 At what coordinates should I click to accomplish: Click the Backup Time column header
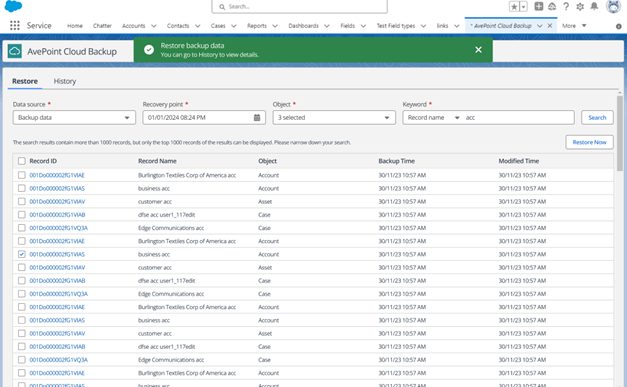[x=396, y=161]
